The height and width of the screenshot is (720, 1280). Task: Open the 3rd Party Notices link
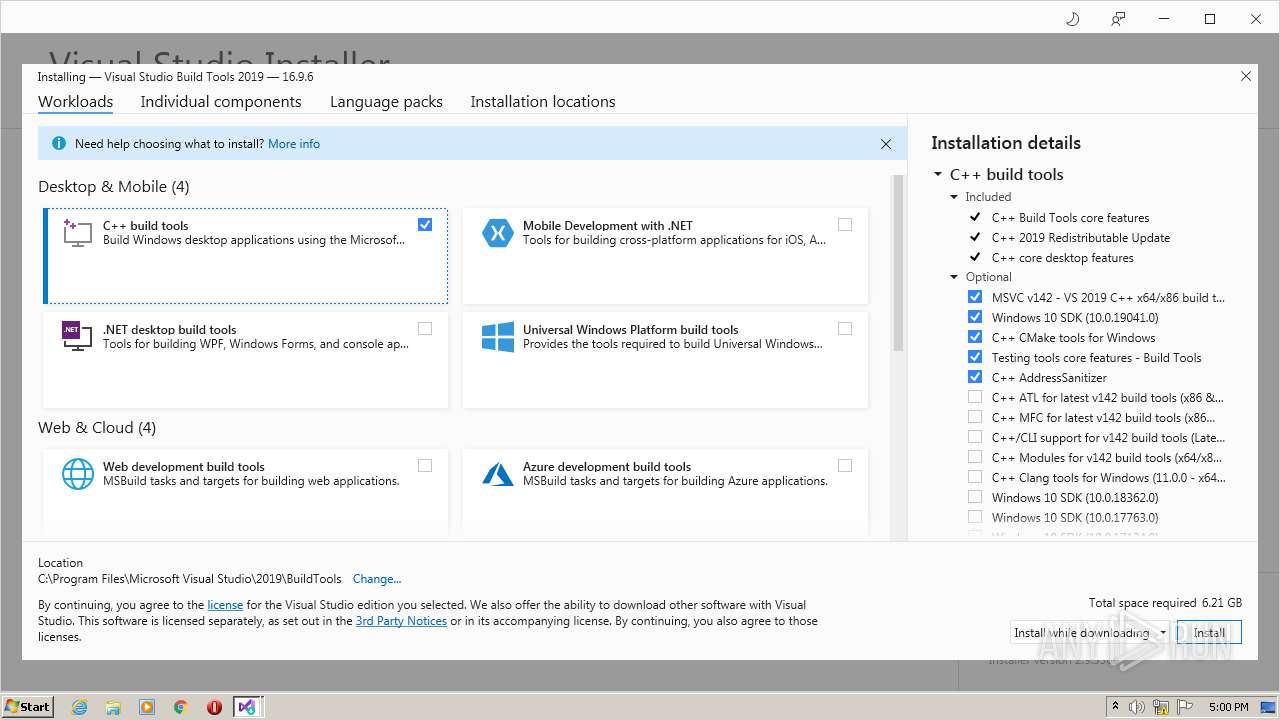point(401,621)
